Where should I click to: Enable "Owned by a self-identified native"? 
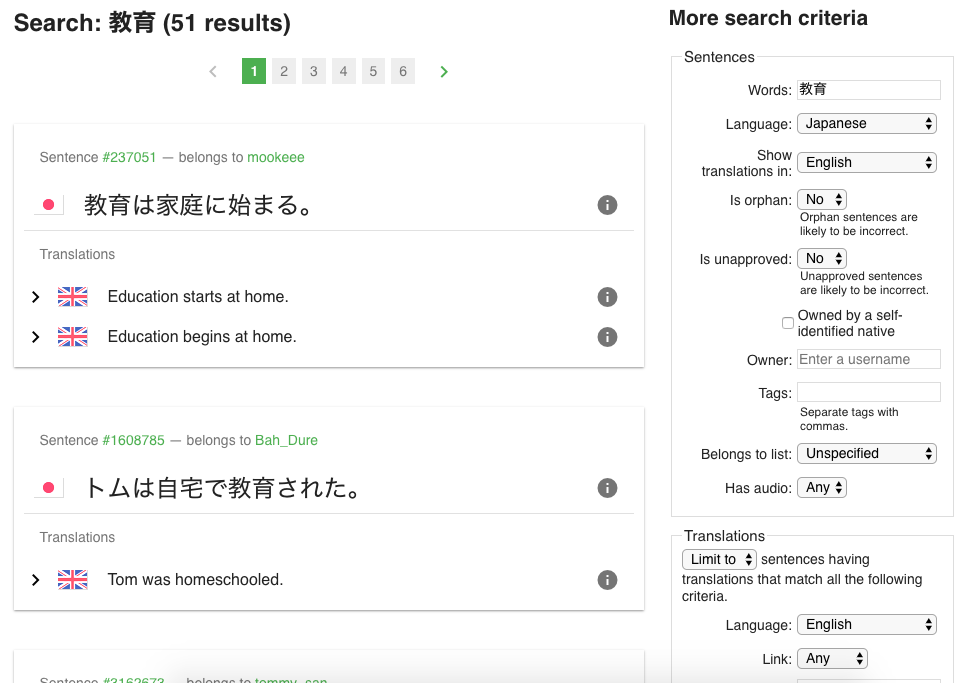[787, 322]
